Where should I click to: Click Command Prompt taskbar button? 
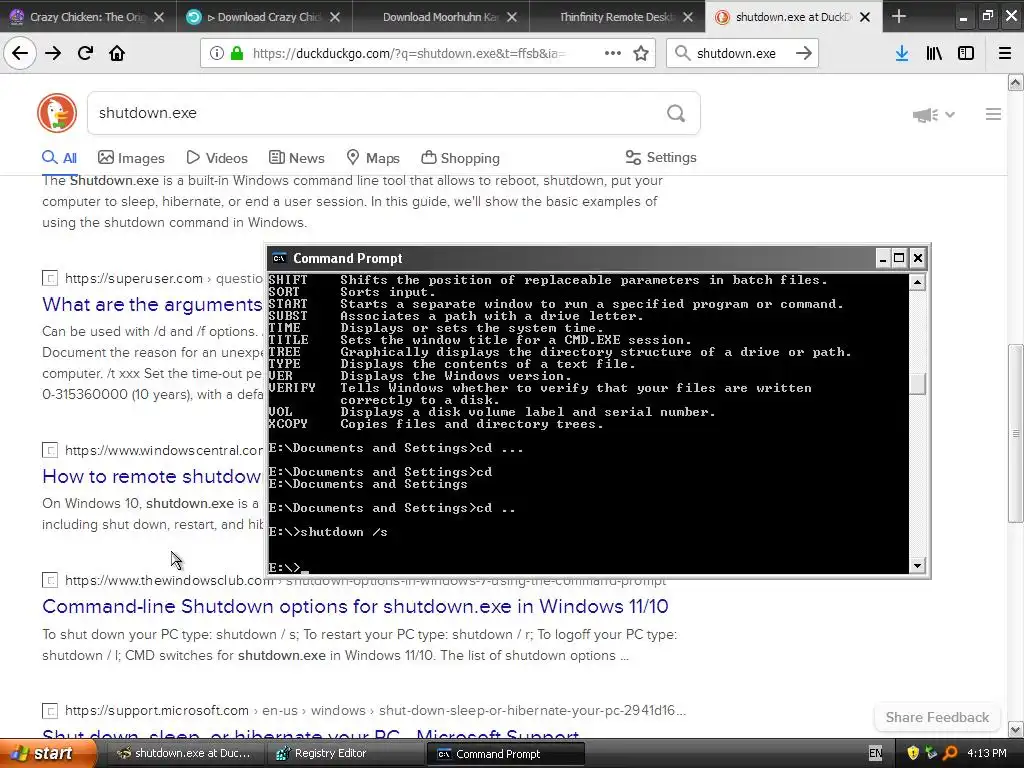point(506,754)
